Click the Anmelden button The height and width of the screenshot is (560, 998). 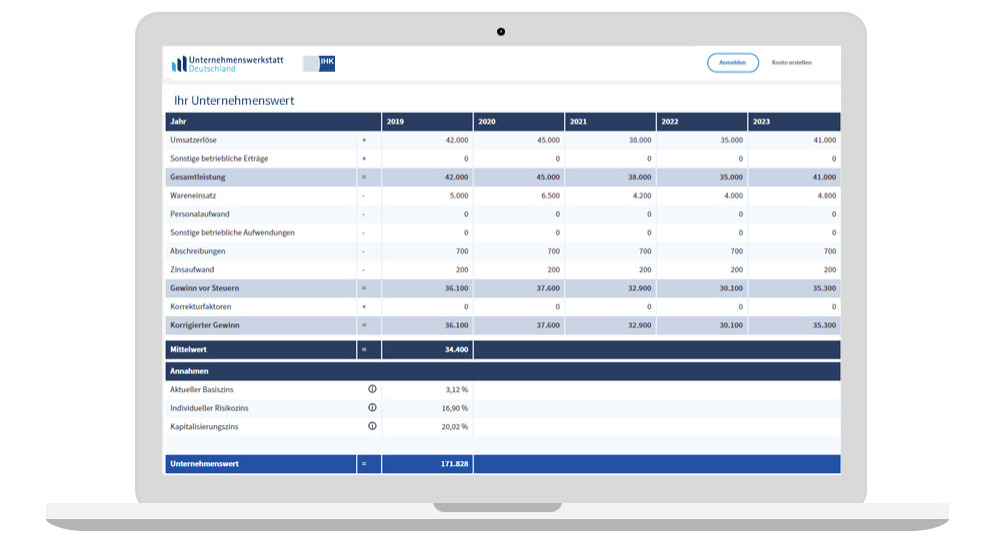tap(733, 63)
